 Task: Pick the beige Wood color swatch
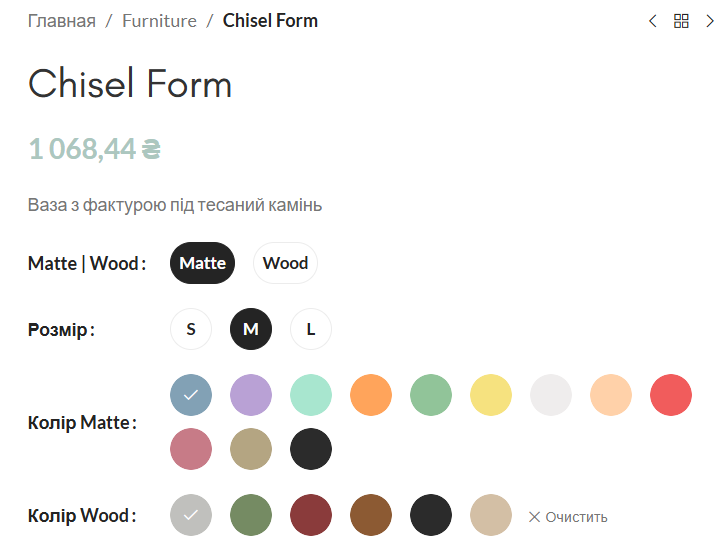click(491, 515)
